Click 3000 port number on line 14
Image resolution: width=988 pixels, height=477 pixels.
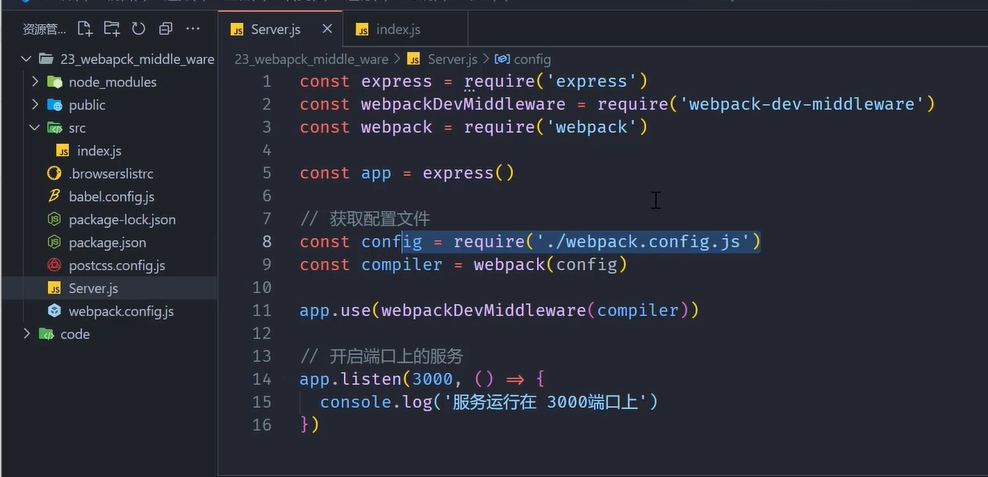[432, 379]
